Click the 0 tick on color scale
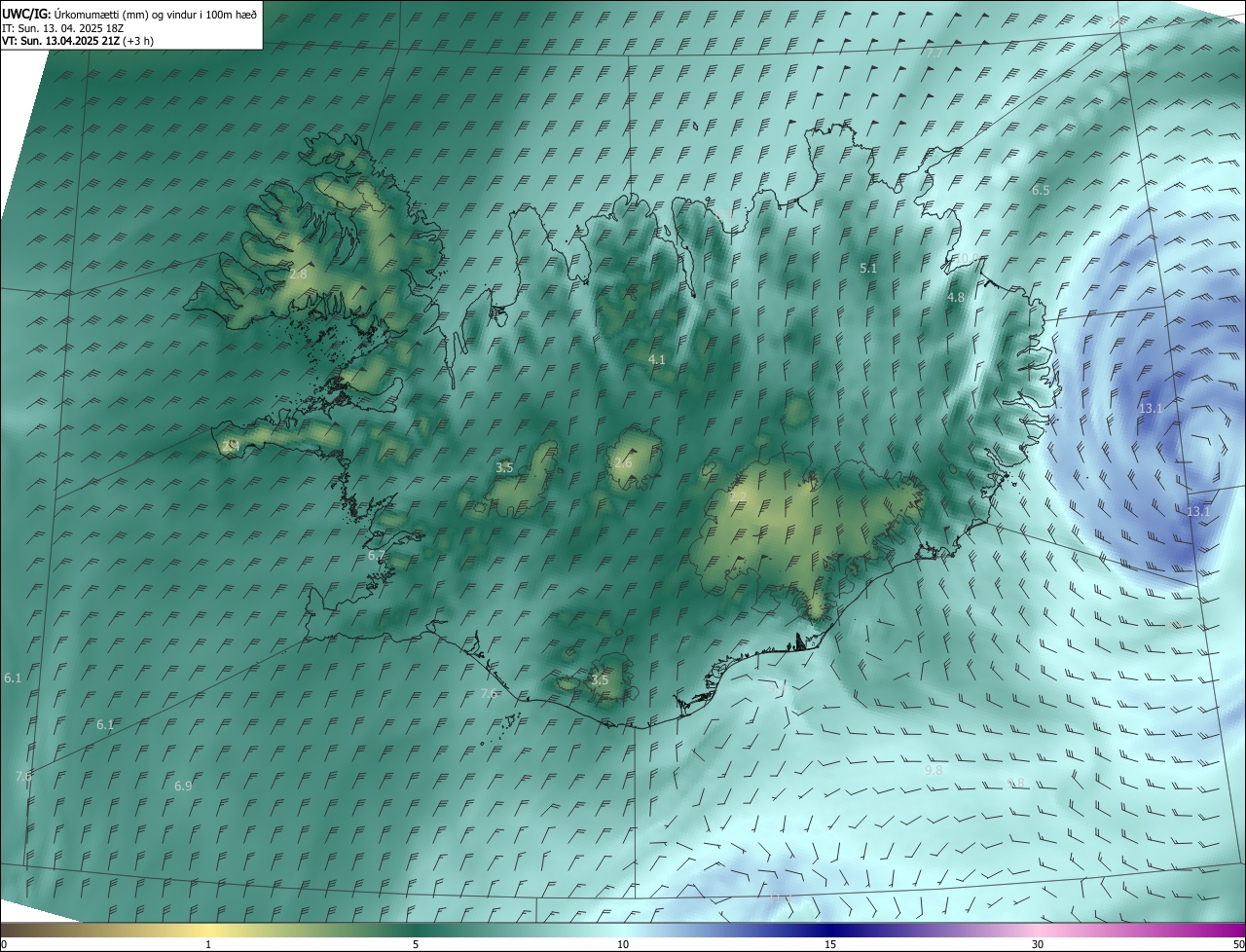 click(4, 944)
